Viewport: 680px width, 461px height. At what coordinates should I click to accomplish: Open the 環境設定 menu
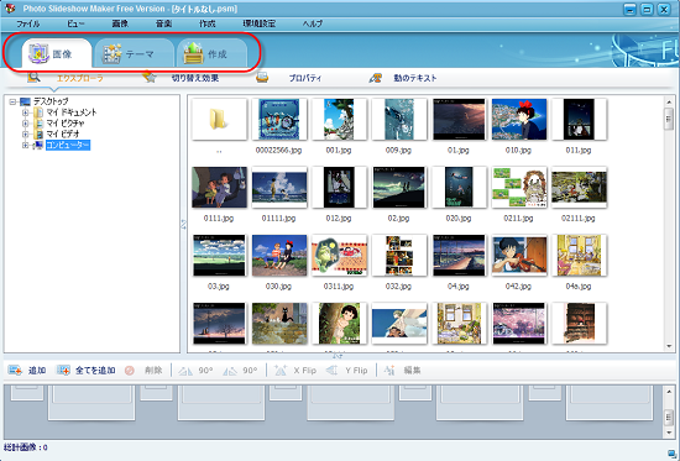[x=259, y=23]
